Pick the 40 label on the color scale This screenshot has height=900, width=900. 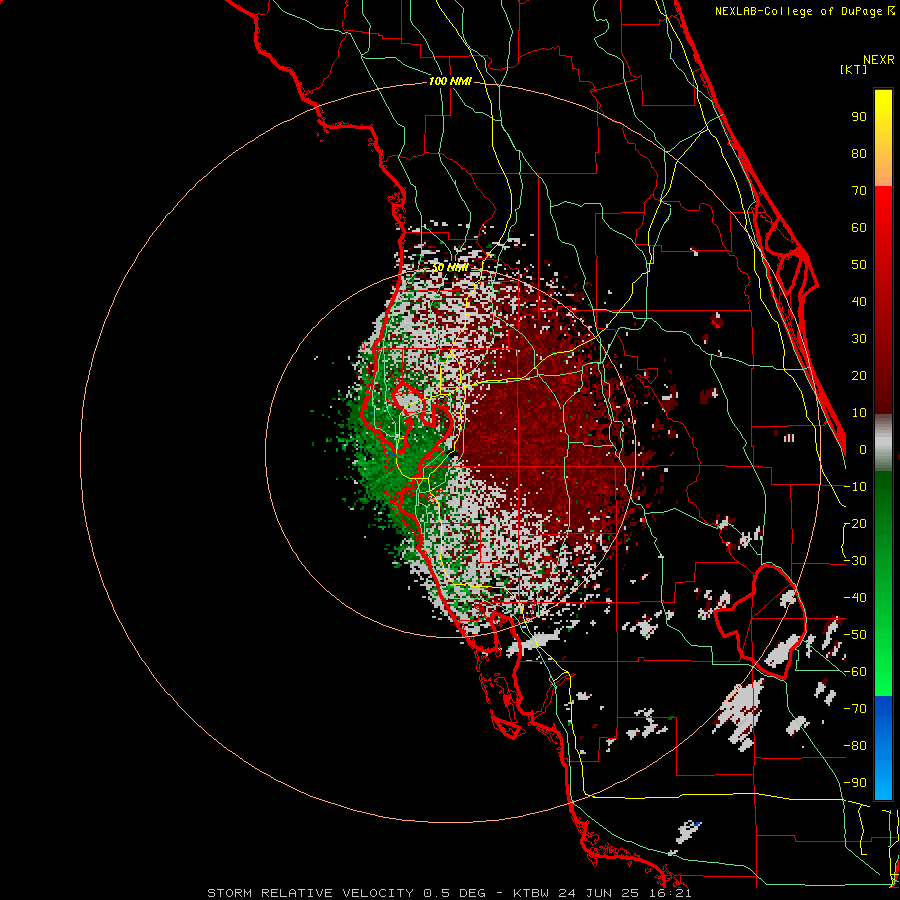(859, 301)
